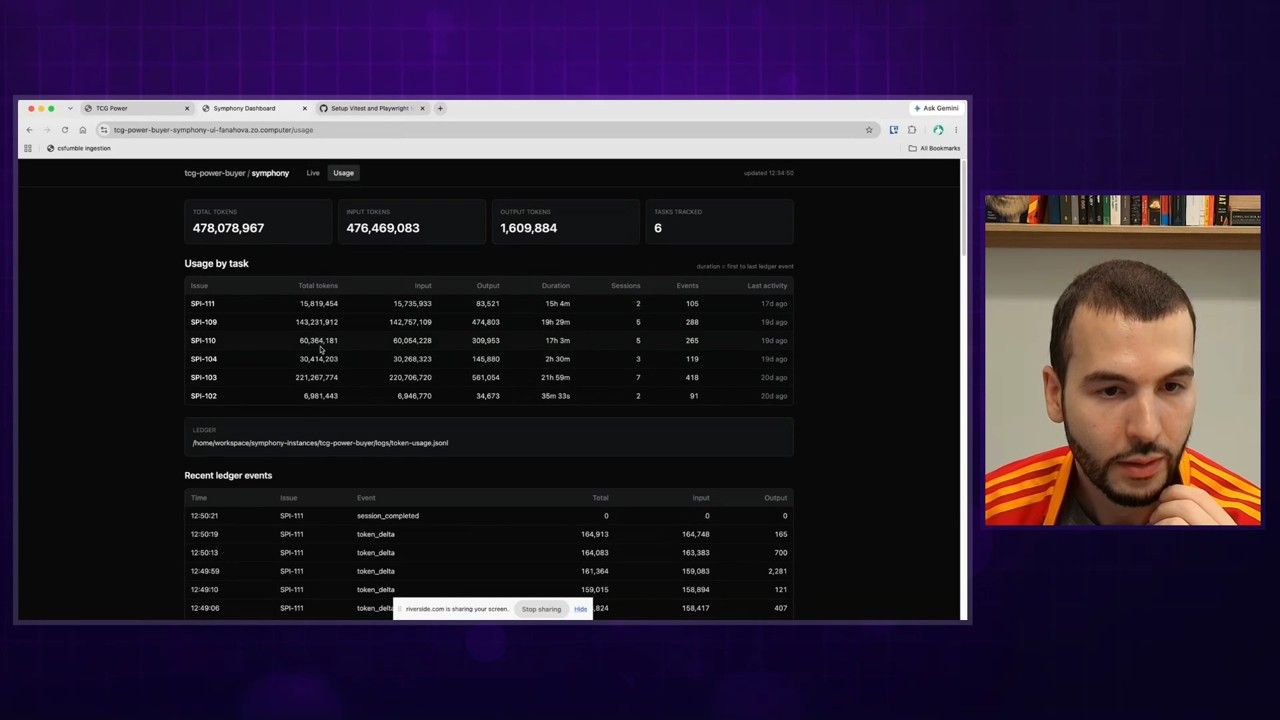Select the Usage dashboard tab
Image resolution: width=1280 pixels, height=720 pixels.
point(343,173)
